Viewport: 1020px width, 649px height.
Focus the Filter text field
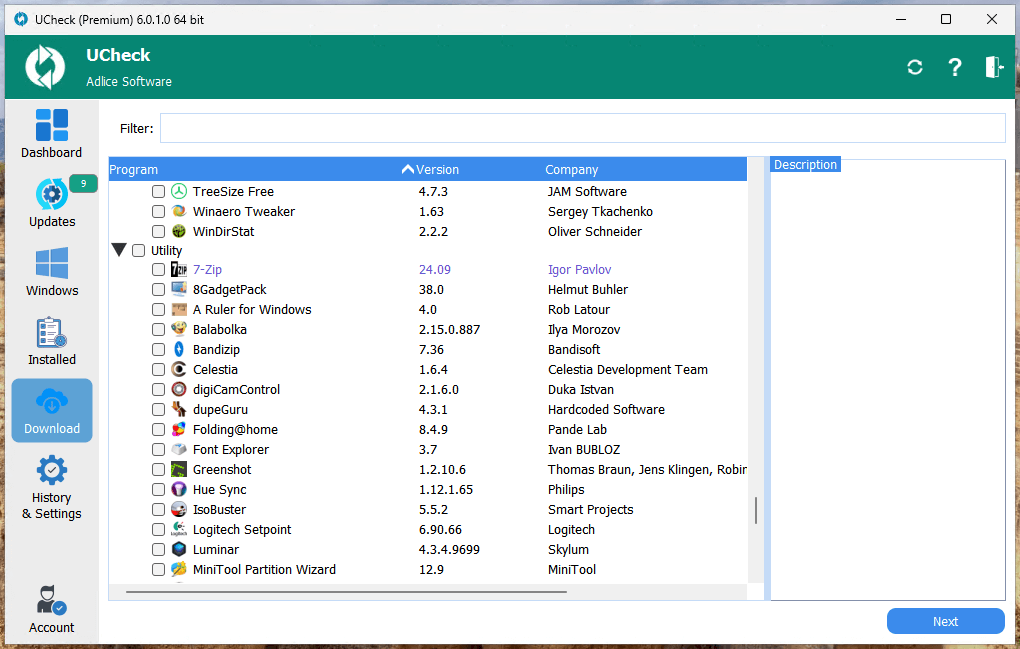click(x=582, y=129)
